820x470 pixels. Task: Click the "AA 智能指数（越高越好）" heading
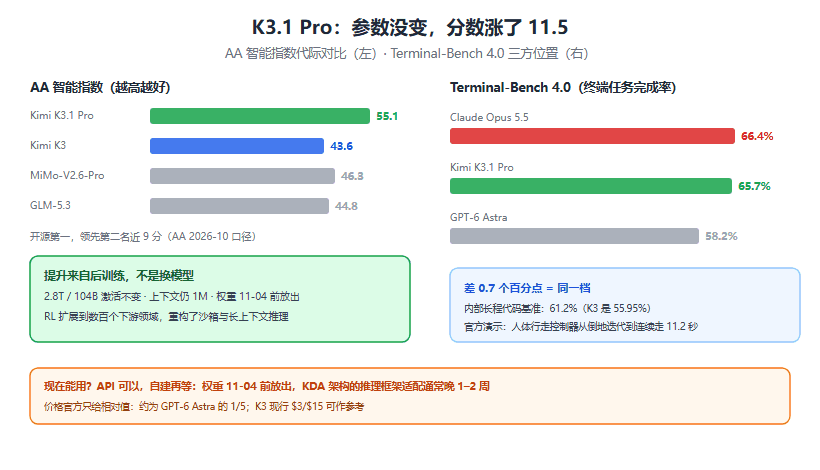point(100,87)
